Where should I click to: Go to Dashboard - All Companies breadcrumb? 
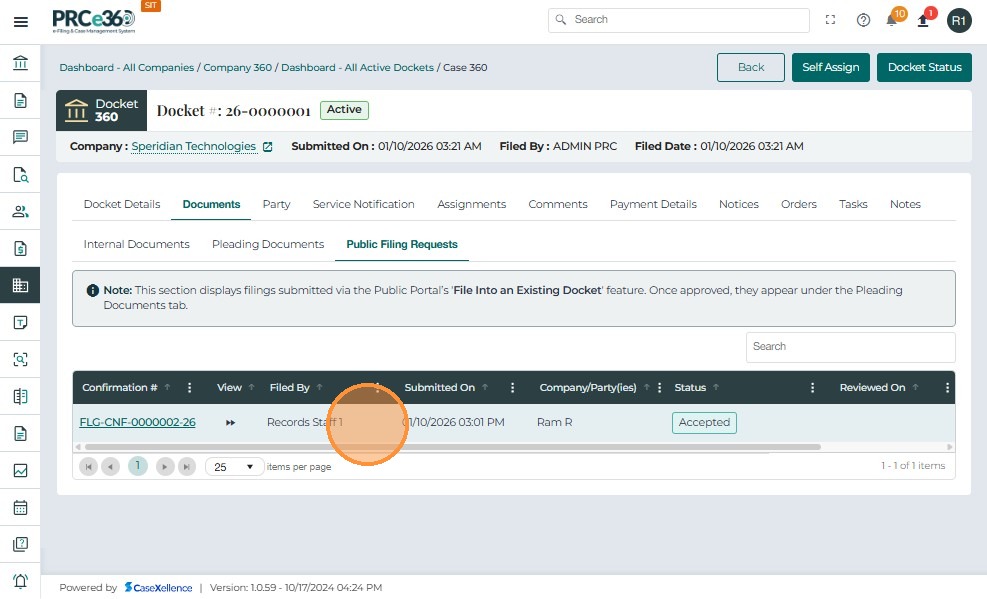tap(127, 68)
